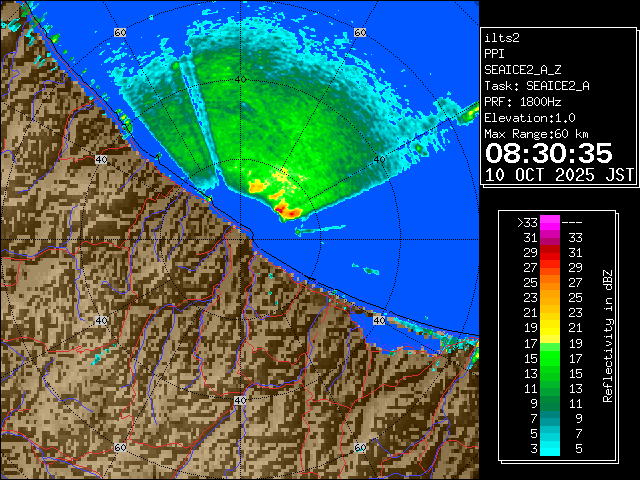Click the red-orange high reflectivity echo core
The image size is (640, 480).
tap(288, 209)
